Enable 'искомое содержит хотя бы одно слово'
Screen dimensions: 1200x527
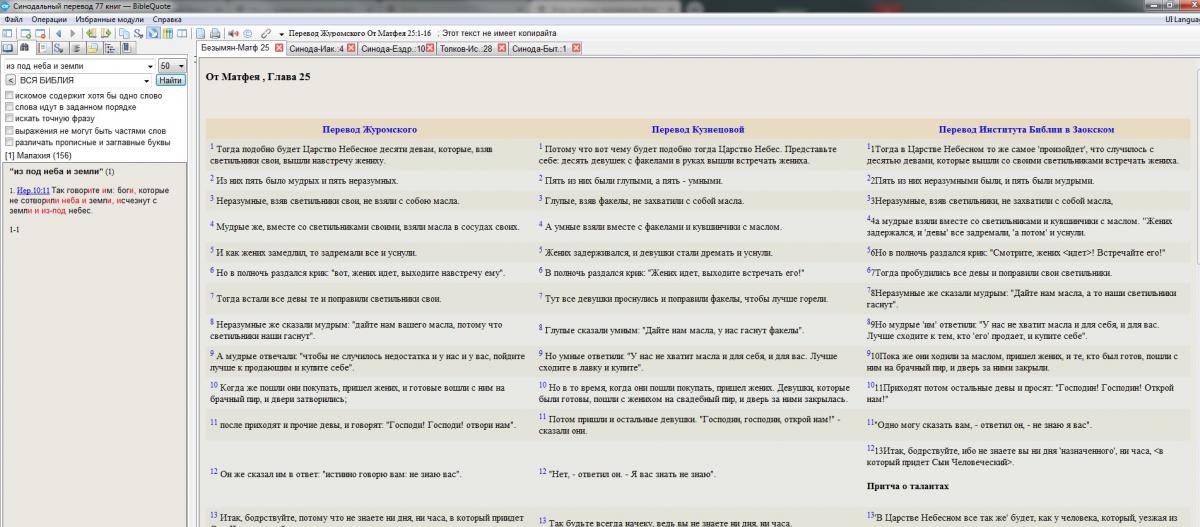10,96
